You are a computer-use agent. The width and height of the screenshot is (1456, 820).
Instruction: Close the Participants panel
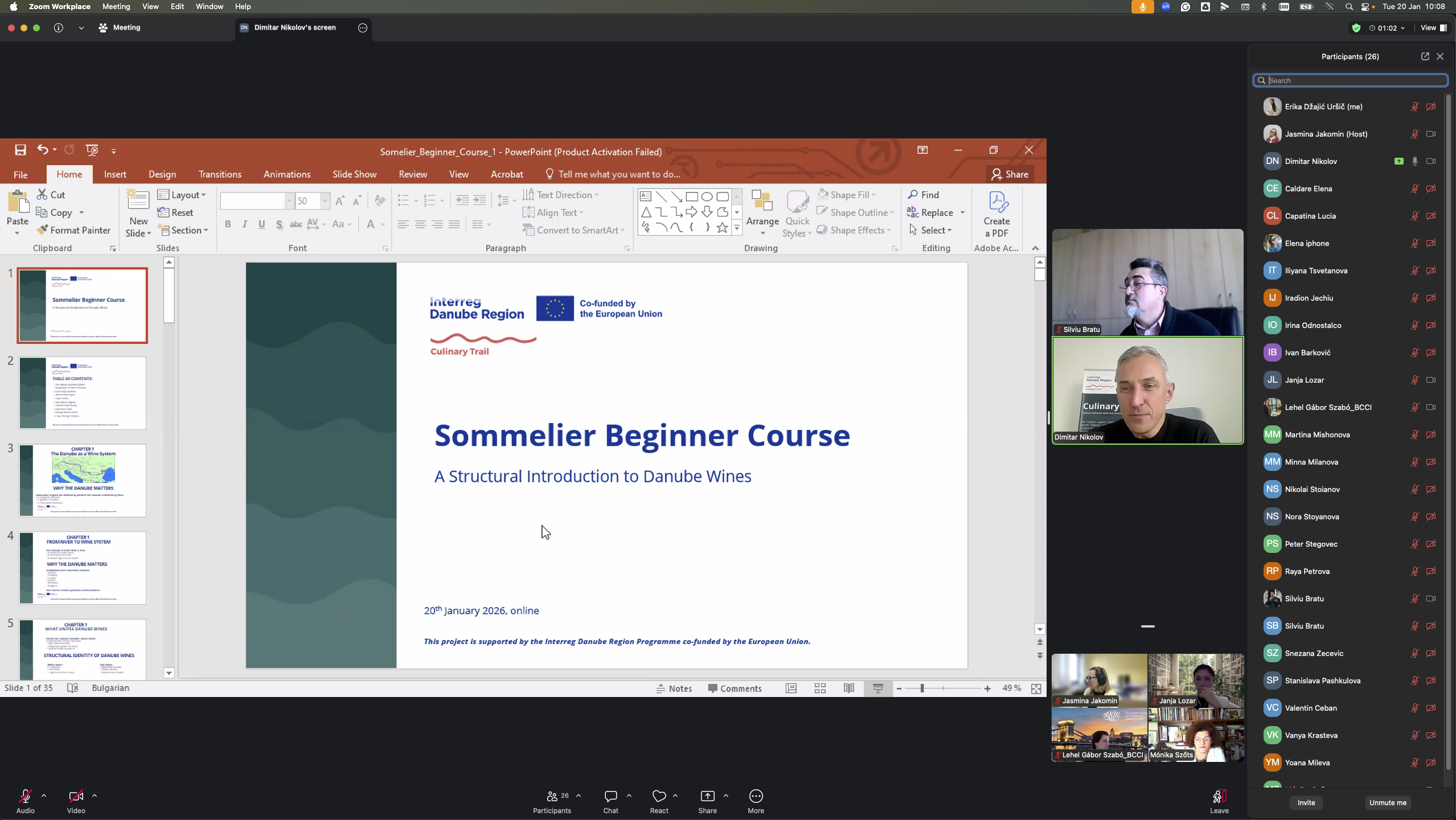tap(1440, 56)
